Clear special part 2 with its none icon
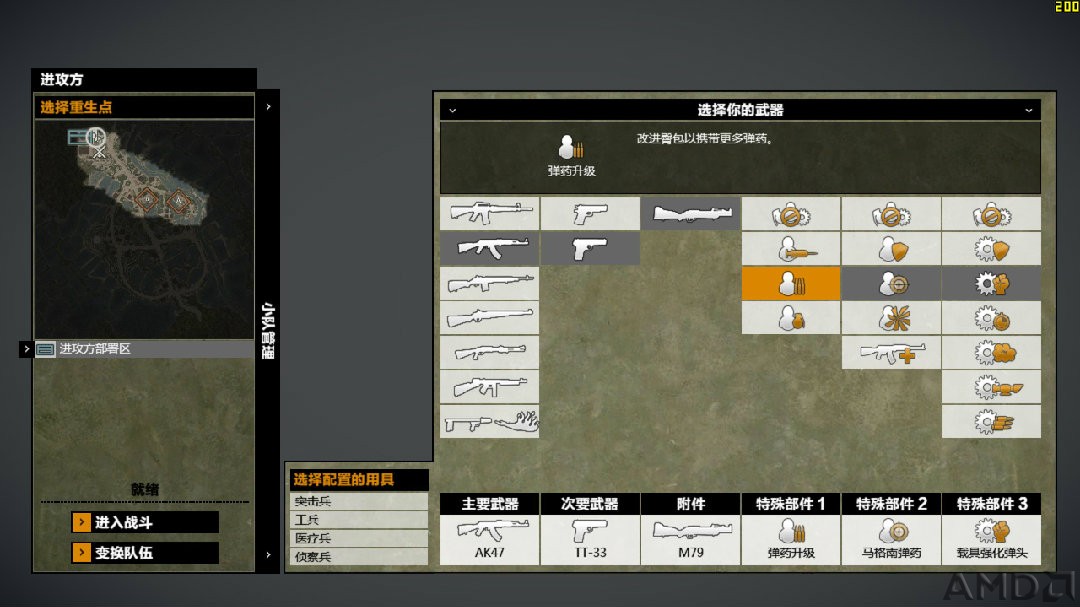The image size is (1080, 607). pyautogui.click(x=891, y=213)
